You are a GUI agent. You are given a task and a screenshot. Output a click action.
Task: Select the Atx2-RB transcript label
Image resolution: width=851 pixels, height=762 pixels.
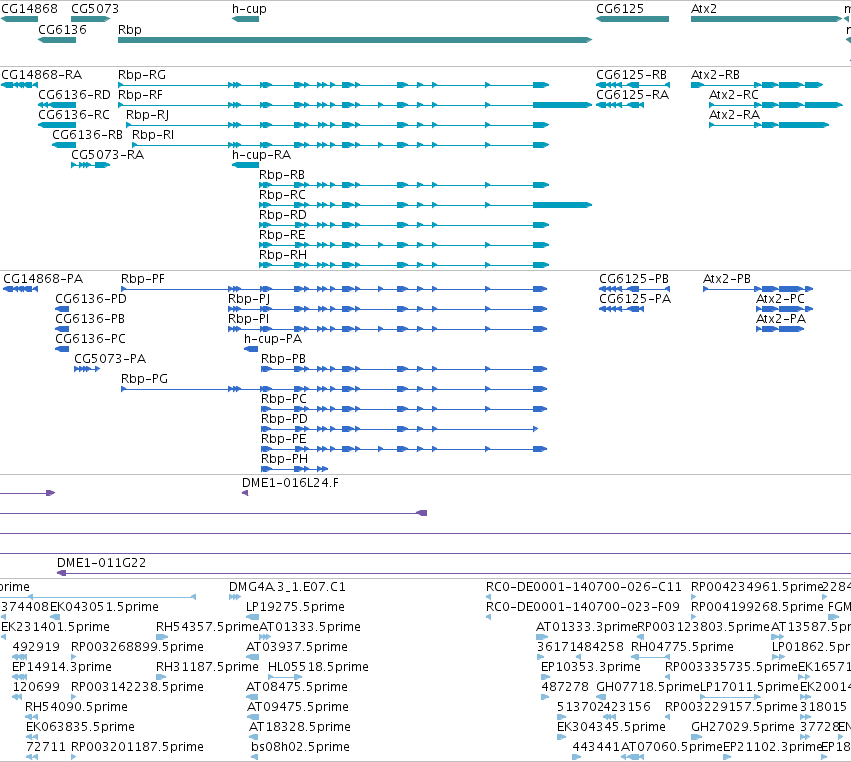715,74
